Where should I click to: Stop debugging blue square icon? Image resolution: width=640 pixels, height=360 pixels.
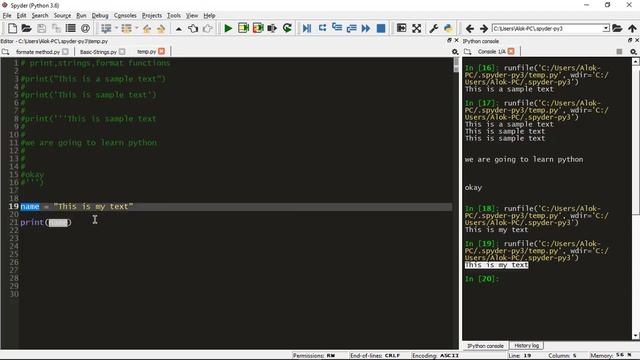pos(380,28)
